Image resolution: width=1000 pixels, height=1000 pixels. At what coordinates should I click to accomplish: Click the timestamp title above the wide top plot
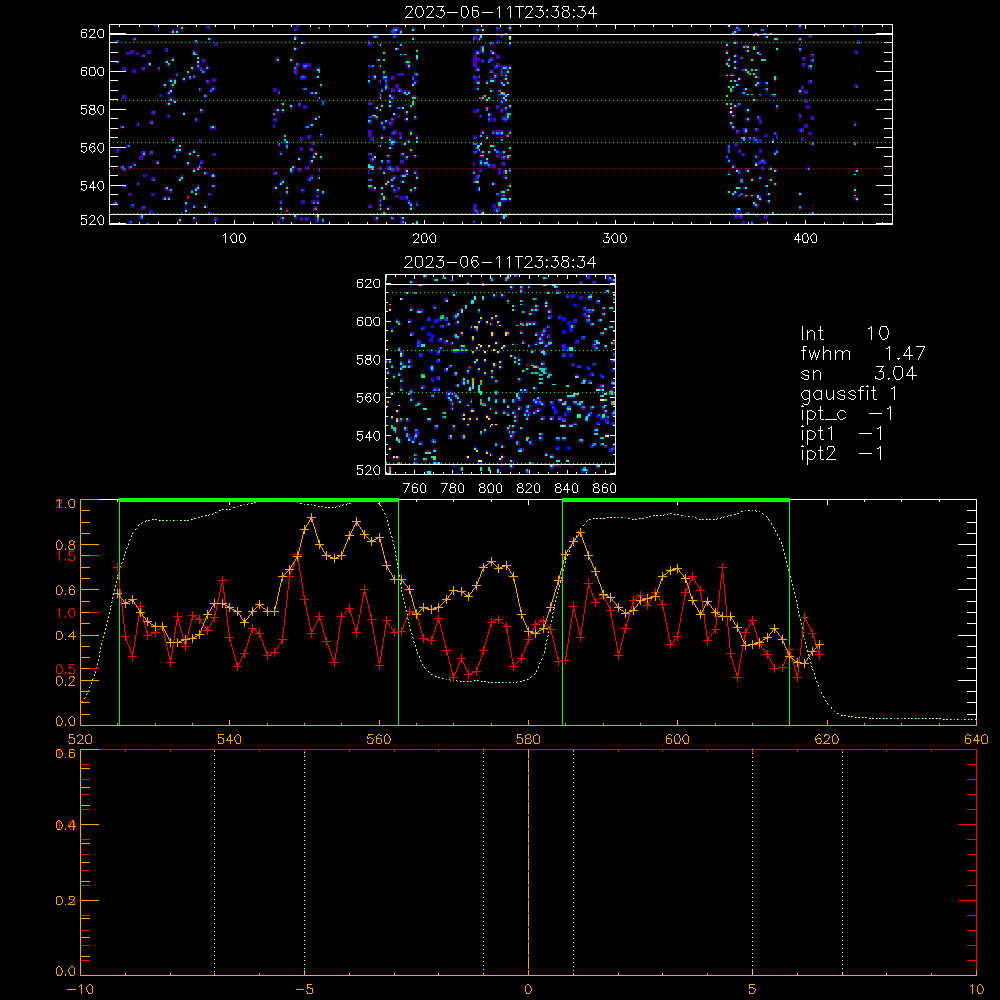(501, 12)
